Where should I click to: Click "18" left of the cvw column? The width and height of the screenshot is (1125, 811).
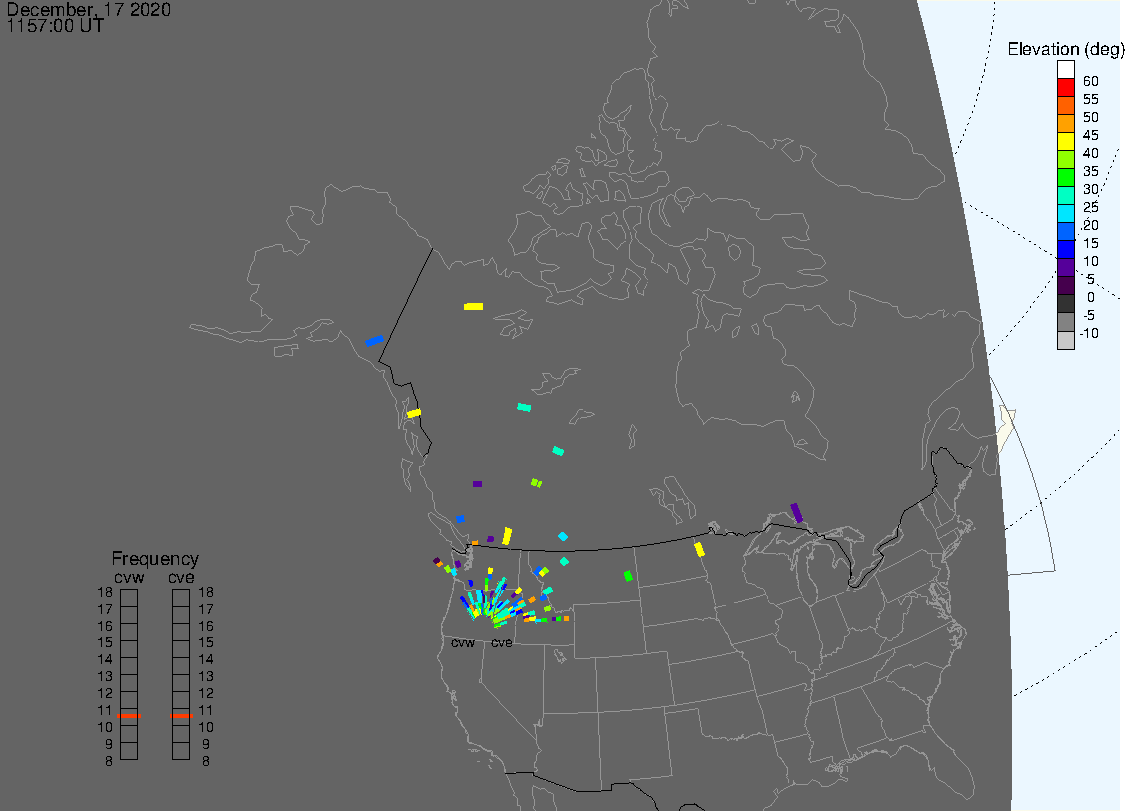(105, 593)
